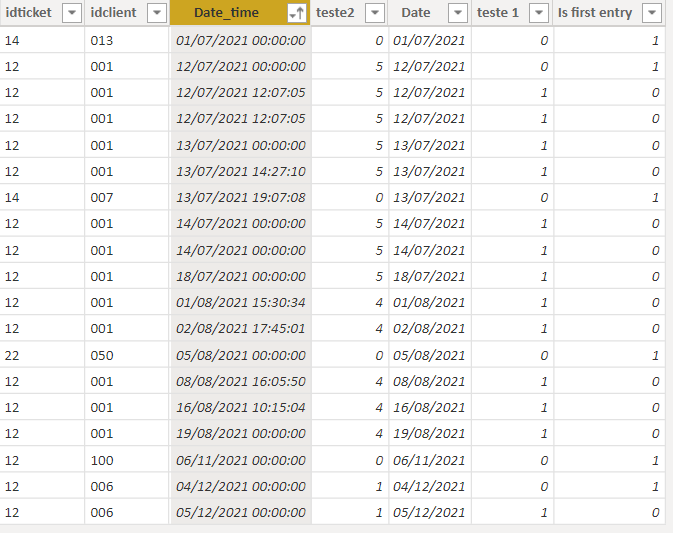Select the Is first entry column header label
Image resolution: width=673 pixels, height=533 pixels.
coord(595,13)
